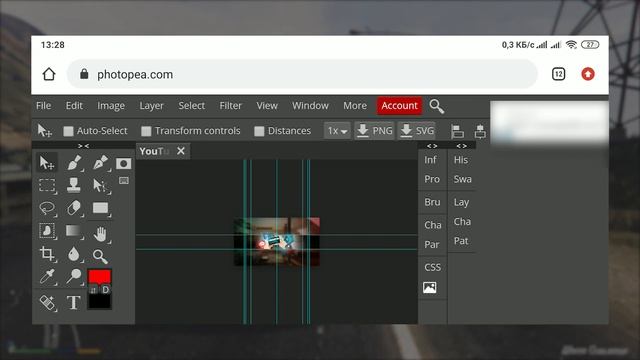Screen dimensions: 640x360
Task: Open the More menu
Action: tap(355, 106)
